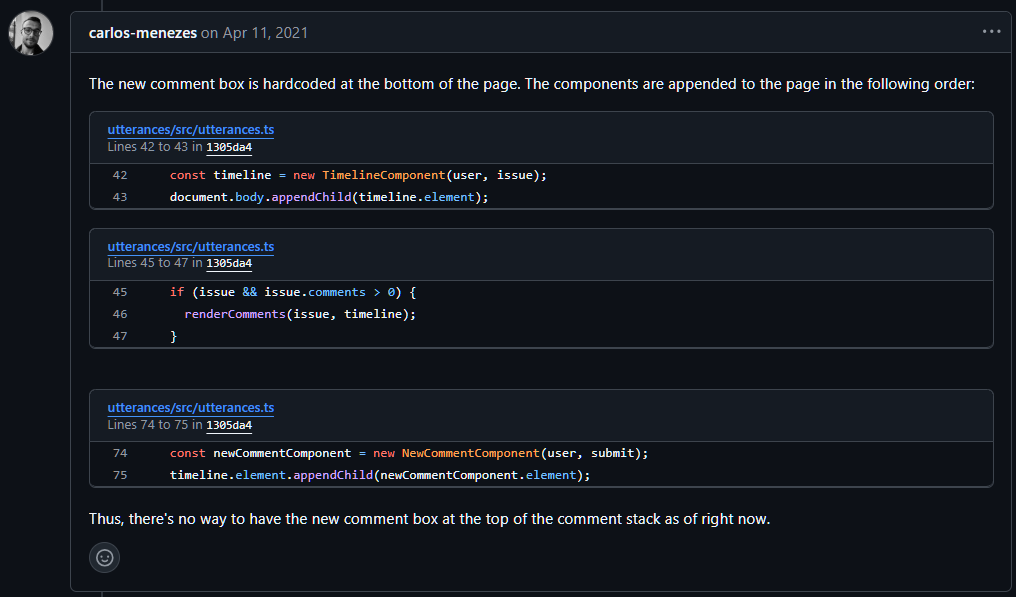This screenshot has width=1016, height=597.
Task: Select line number 45 in the code snippet
Action: 120,292
